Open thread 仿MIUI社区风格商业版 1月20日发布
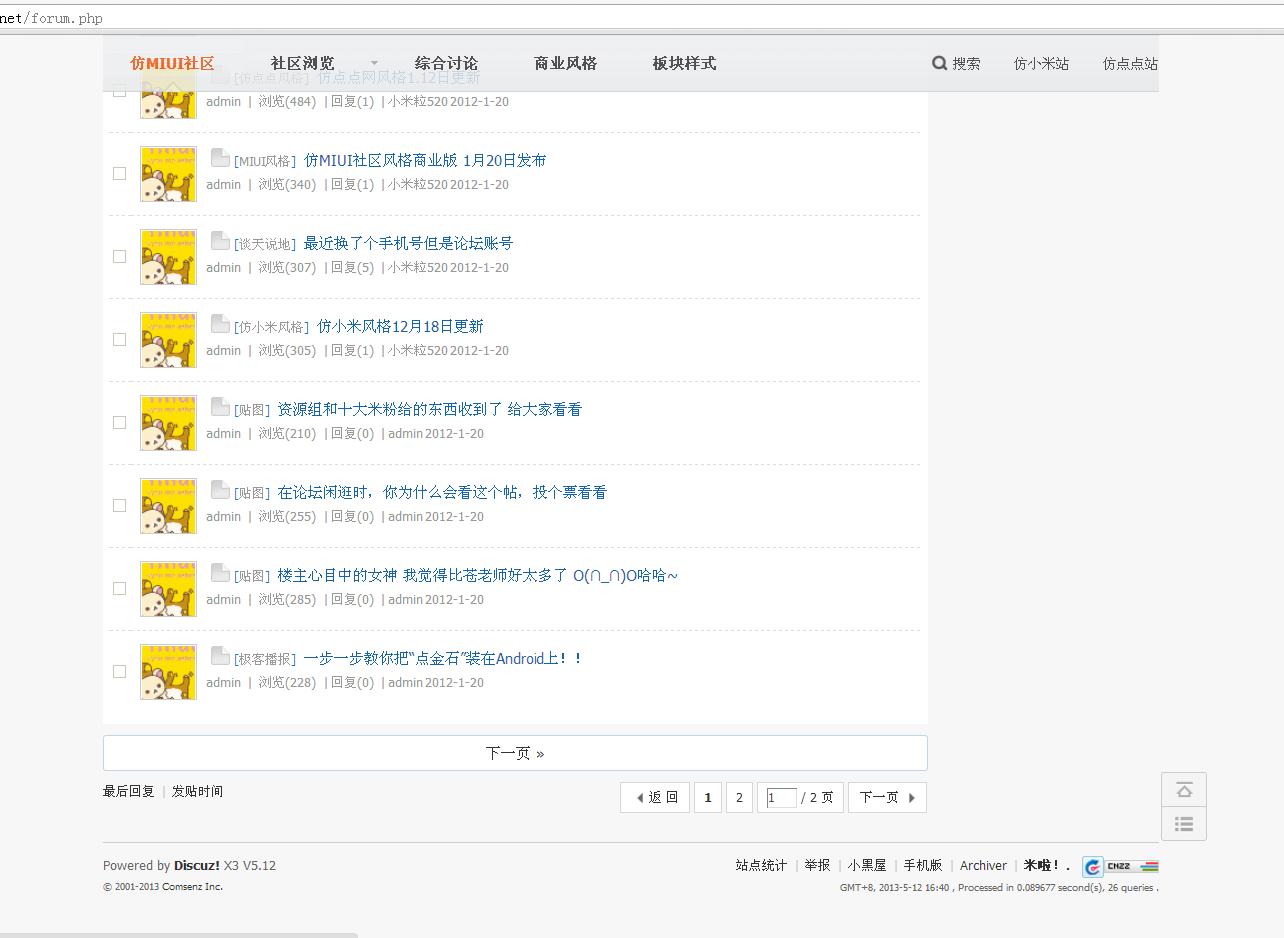This screenshot has width=1284, height=938. click(x=425, y=160)
